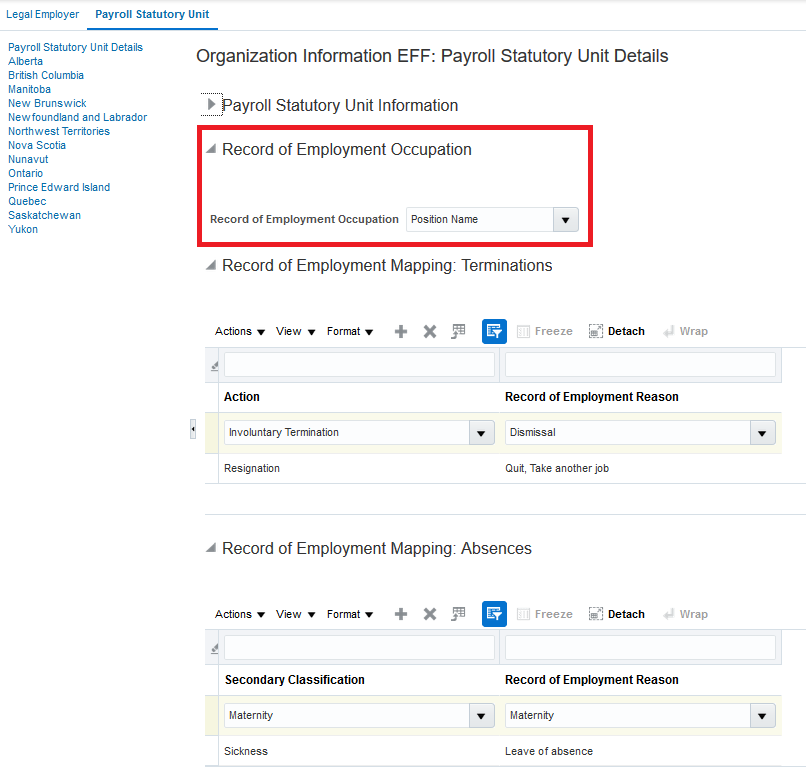Switch to the Legal Employer tab
The height and width of the screenshot is (774, 806).
coord(43,15)
